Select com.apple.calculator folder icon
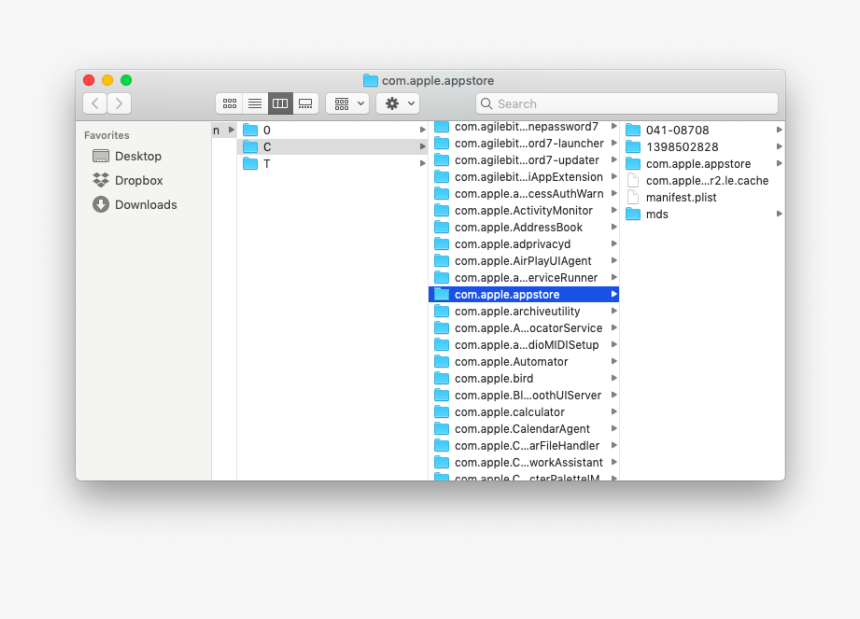 coord(442,412)
